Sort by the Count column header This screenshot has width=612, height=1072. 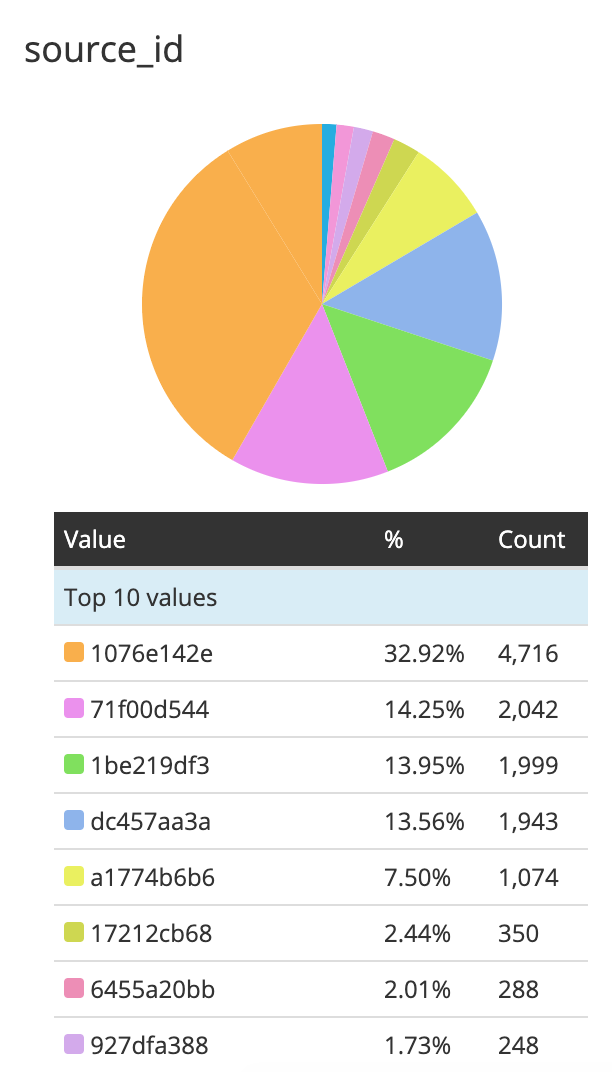pos(531,539)
